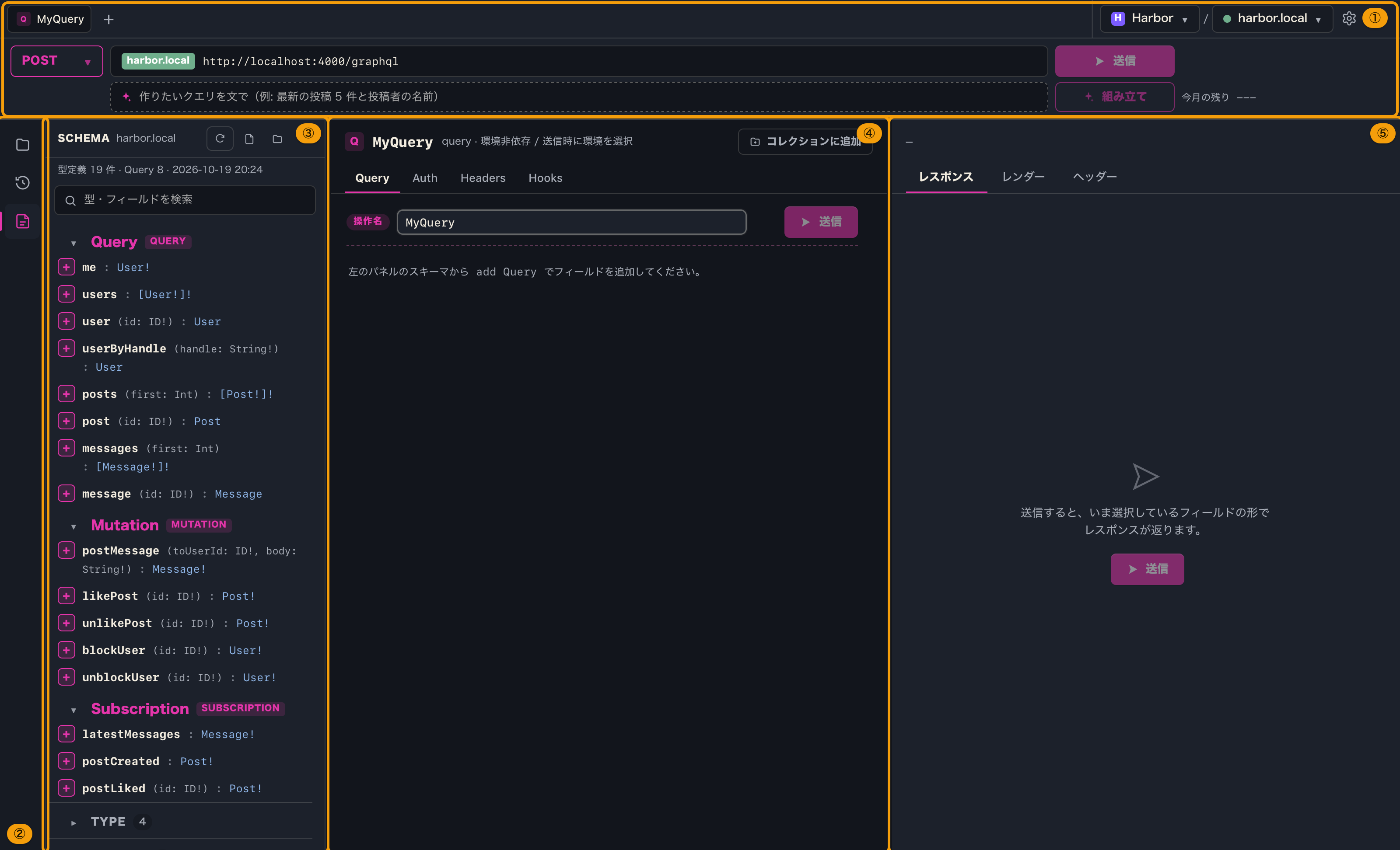Open the harbor.local environment dropdown
This screenshot has height=850, width=1400.
pos(1272,19)
